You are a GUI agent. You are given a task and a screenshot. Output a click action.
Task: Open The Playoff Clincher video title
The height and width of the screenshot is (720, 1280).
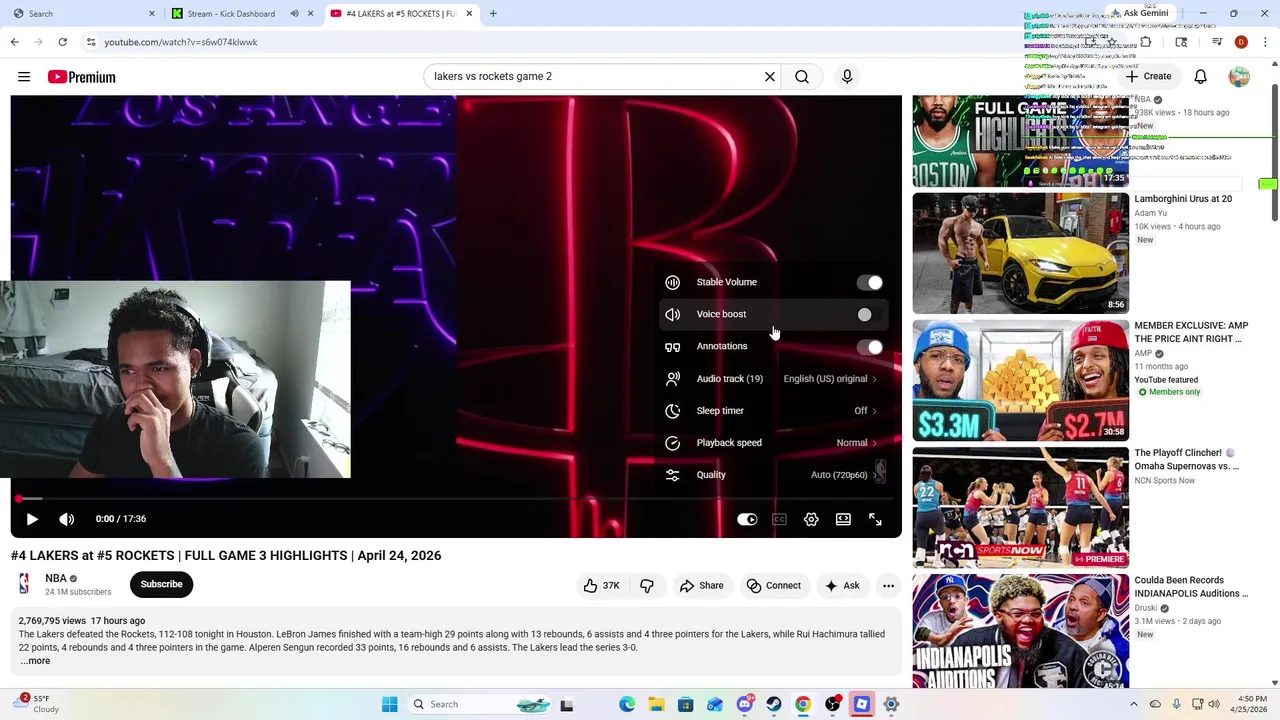coord(1187,460)
